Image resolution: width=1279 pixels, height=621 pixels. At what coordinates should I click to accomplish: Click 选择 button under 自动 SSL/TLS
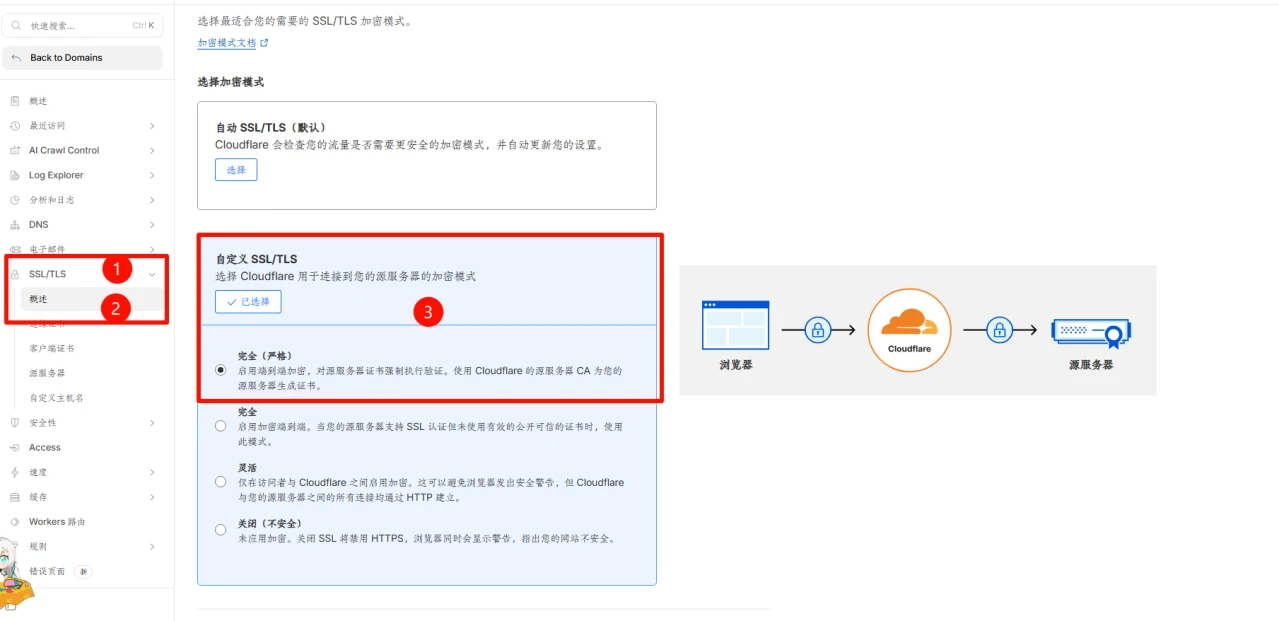[x=236, y=170]
